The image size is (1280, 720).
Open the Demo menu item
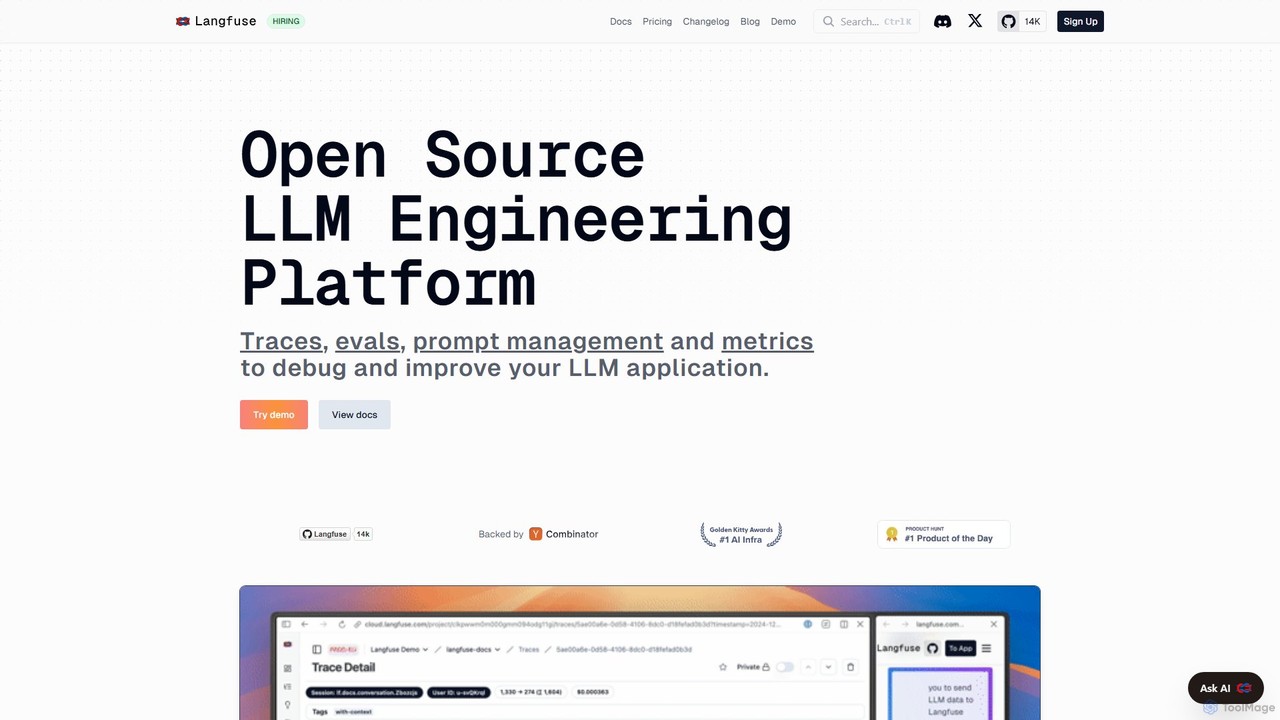(x=783, y=21)
